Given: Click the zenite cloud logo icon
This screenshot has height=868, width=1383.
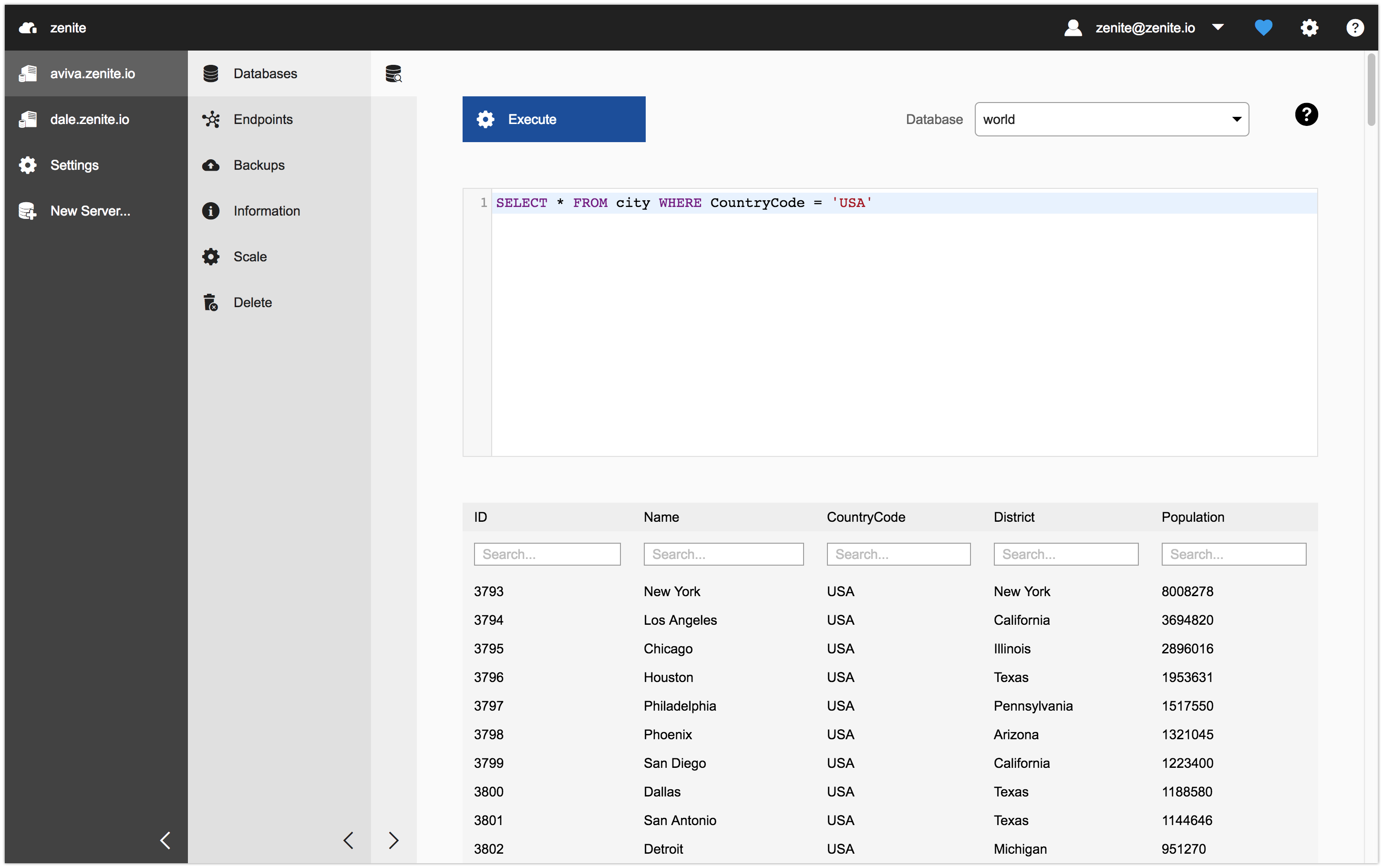Looking at the screenshot, I should click(x=28, y=28).
